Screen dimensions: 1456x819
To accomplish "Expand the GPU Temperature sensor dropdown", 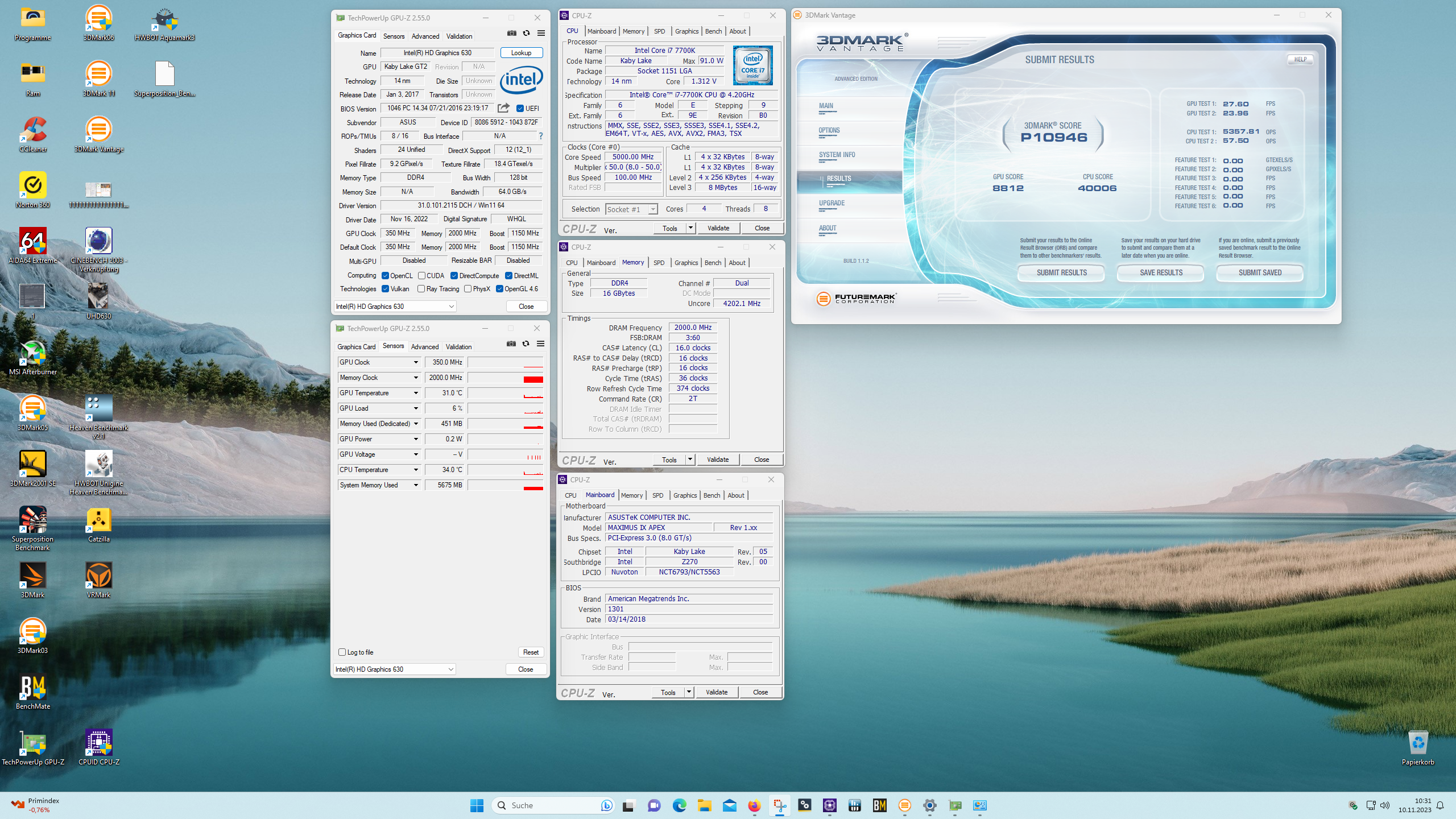I will click(416, 393).
